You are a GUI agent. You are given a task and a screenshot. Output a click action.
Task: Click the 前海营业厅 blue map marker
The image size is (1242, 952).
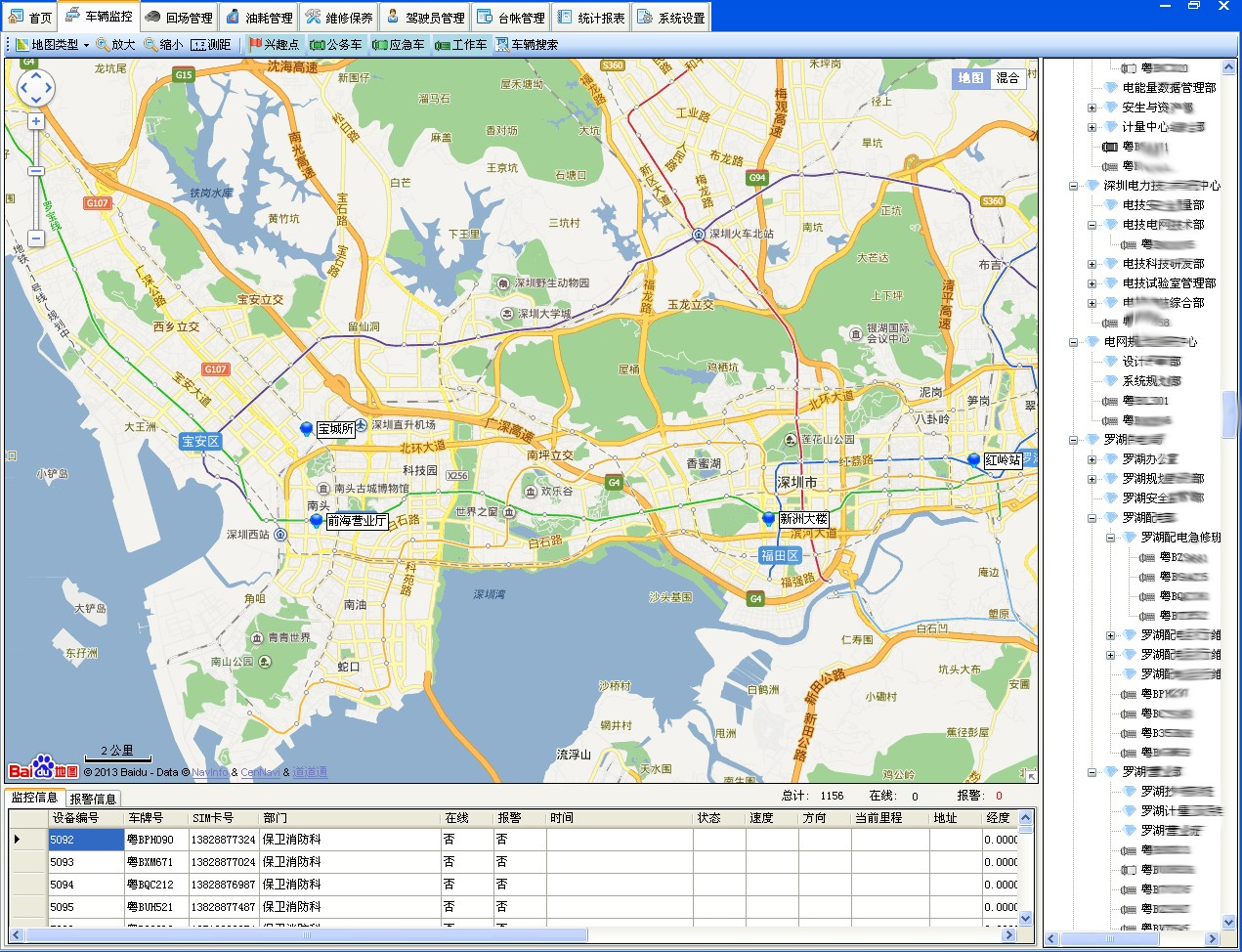pyautogui.click(x=316, y=521)
